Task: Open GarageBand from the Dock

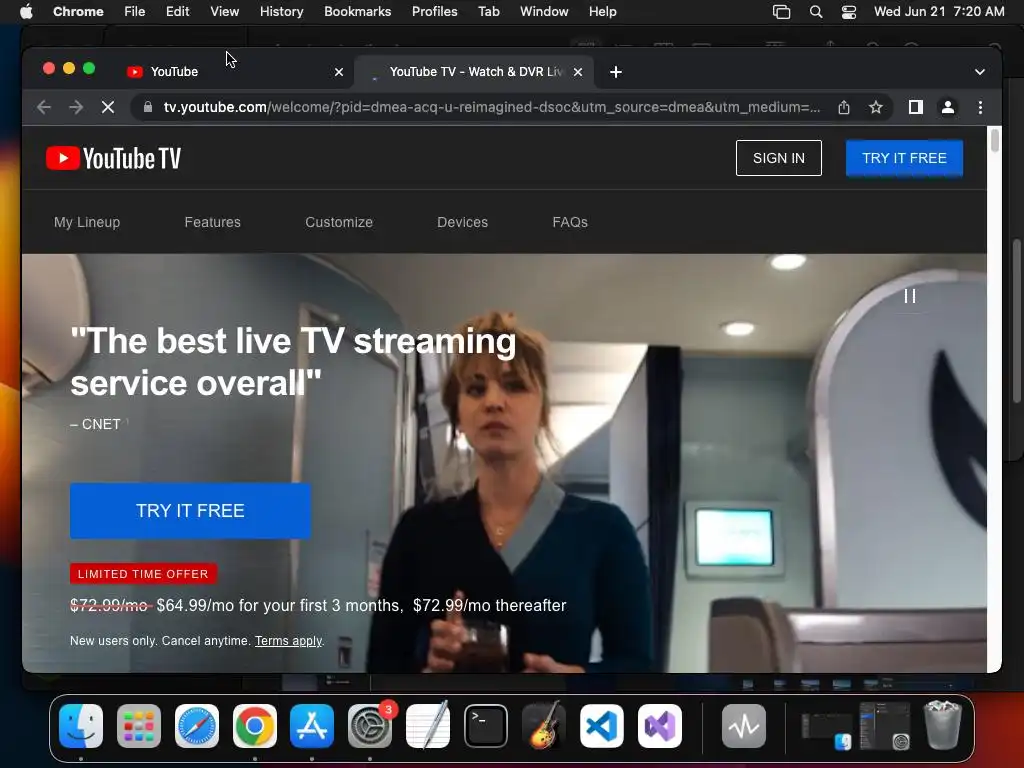Action: point(543,726)
